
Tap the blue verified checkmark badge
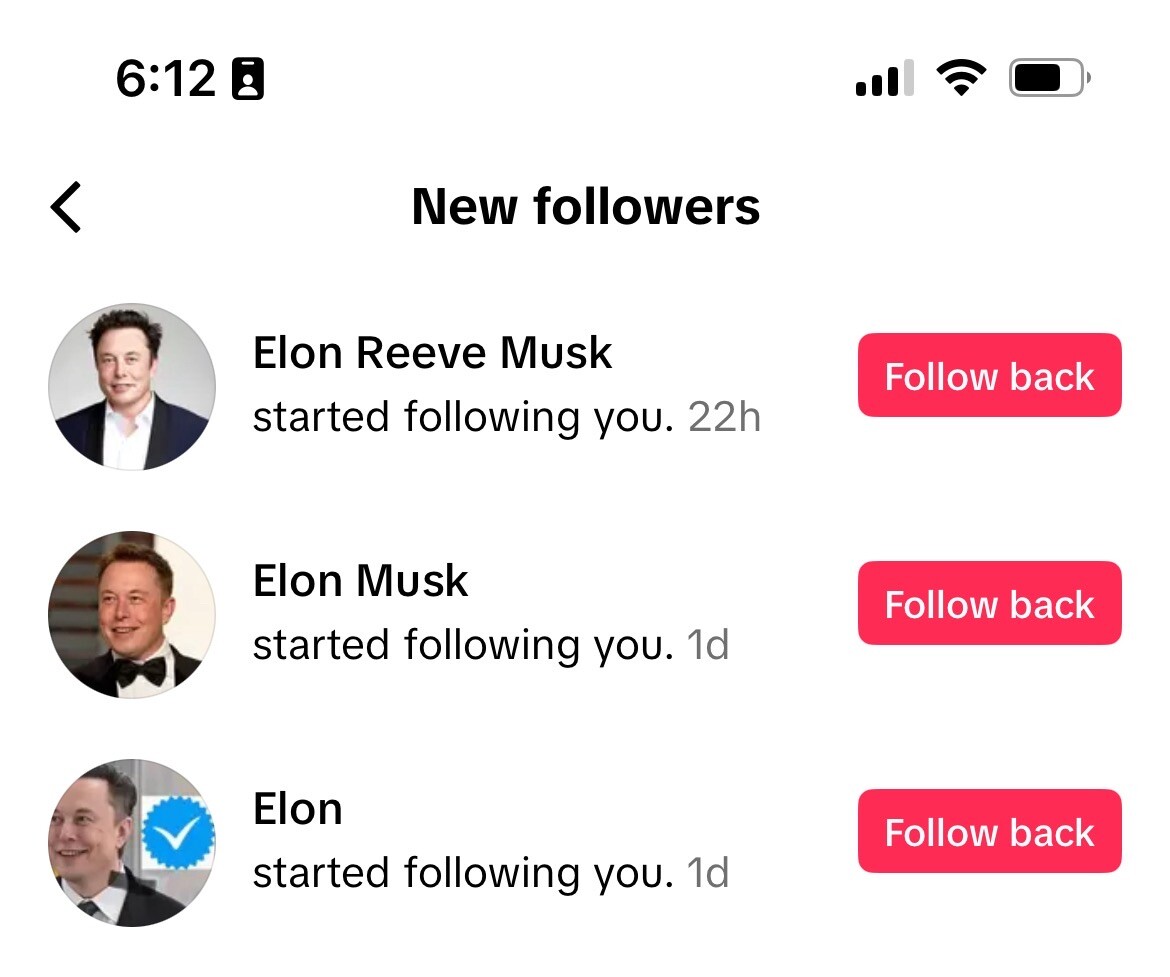click(x=178, y=832)
